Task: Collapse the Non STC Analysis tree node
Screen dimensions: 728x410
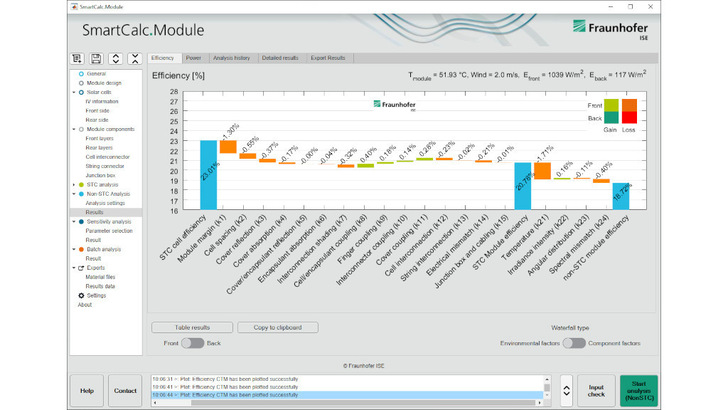Action: tap(74, 194)
